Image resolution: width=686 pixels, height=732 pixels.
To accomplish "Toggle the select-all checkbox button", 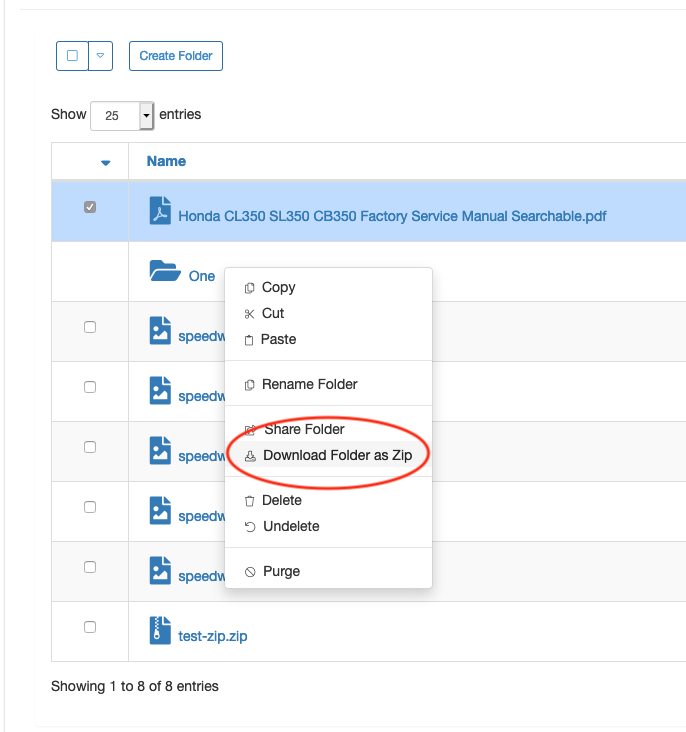I will [72, 56].
